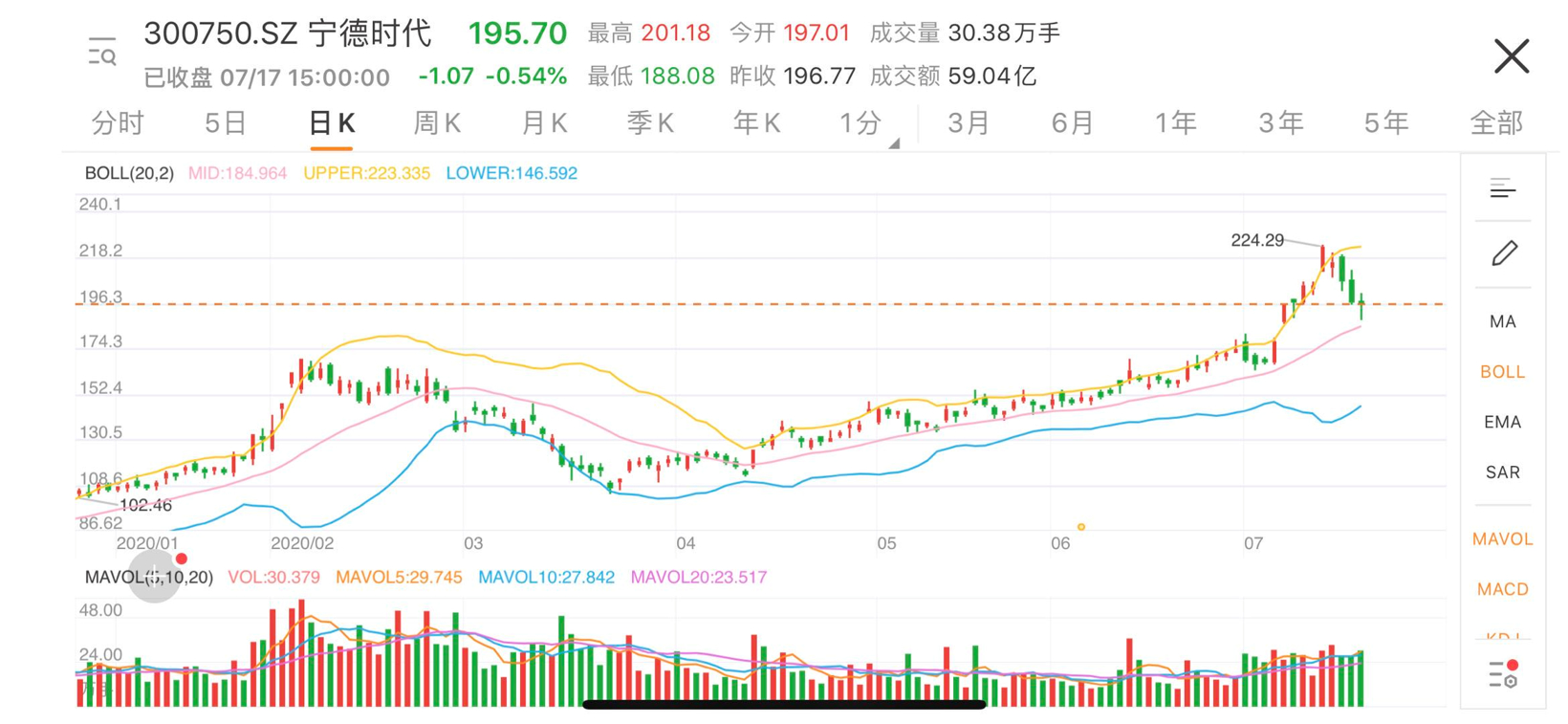Click the 成交量 30.38万手 volume figure
This screenshot has height=724, width=1568.
click(965, 33)
